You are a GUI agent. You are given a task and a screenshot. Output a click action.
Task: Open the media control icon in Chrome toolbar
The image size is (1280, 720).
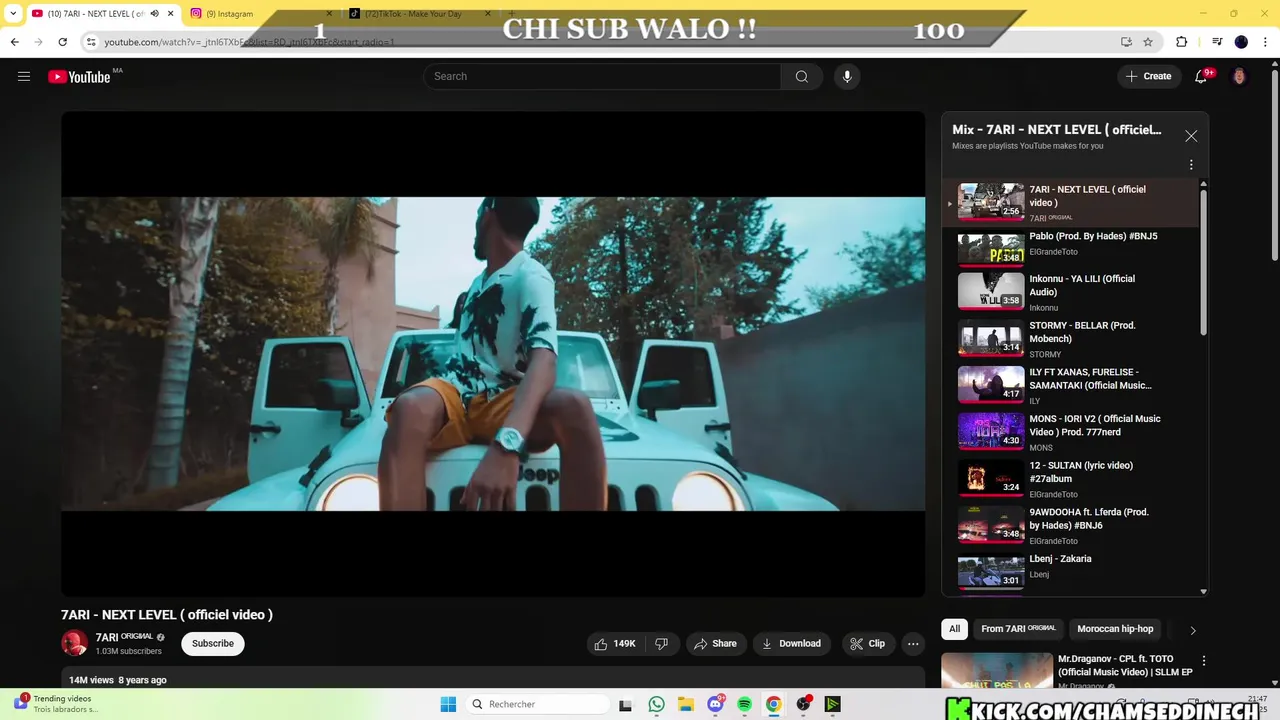tap(1217, 42)
